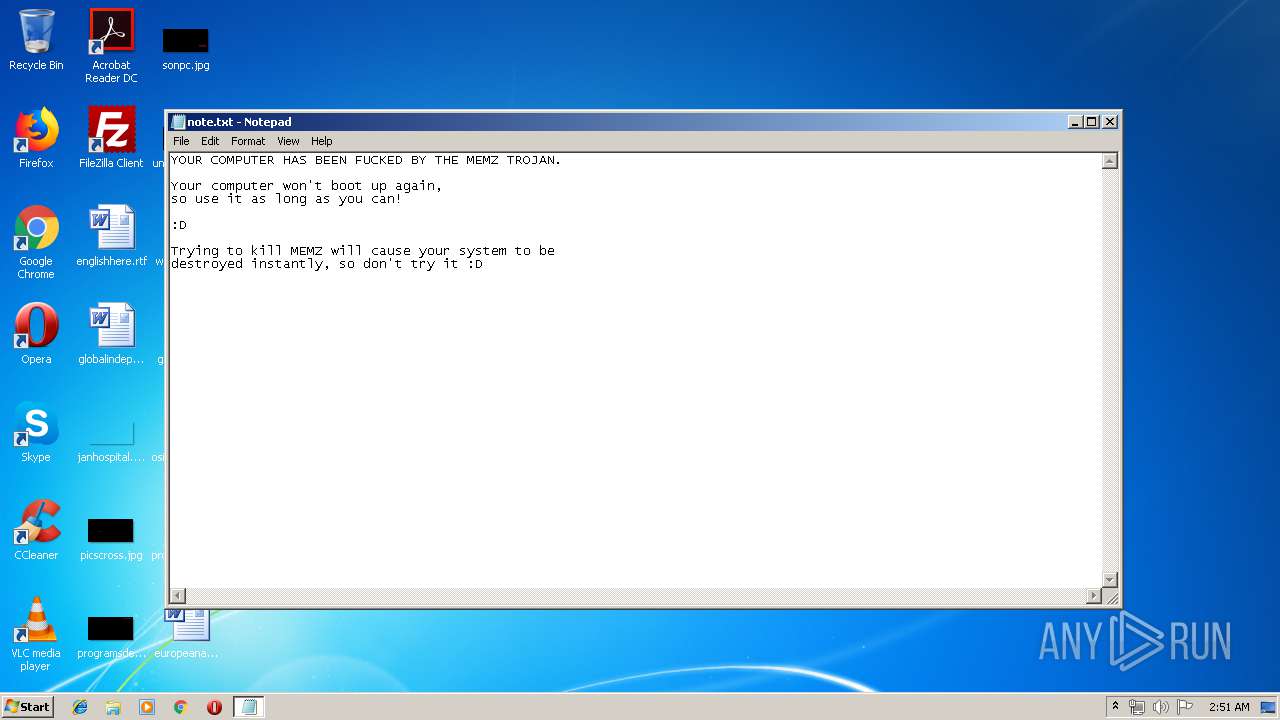Click Notepad horizontal scrollbar left arrow
Viewport: 1280px width, 720px height.
[x=178, y=596]
